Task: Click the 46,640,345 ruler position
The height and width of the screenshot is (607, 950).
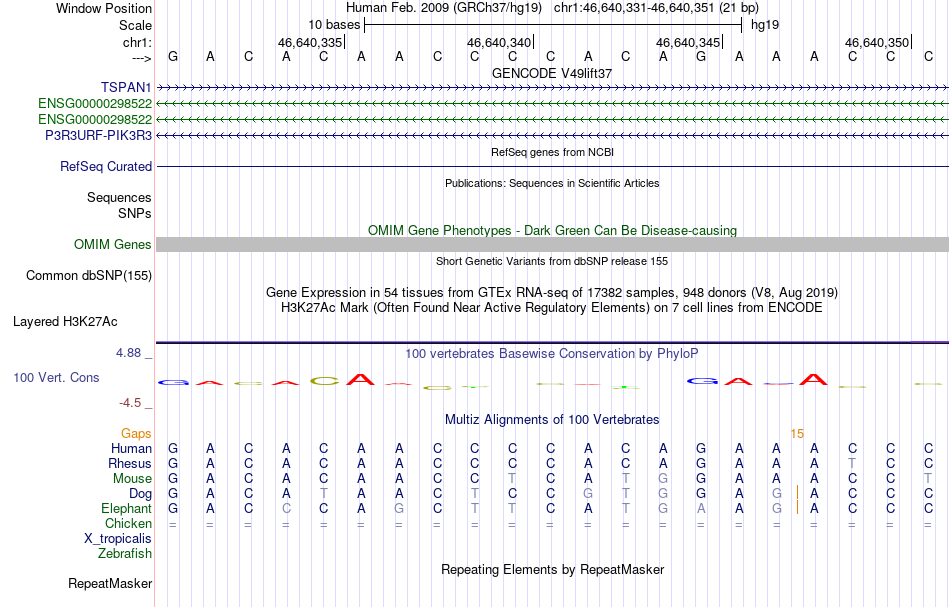Action: pyautogui.click(x=688, y=42)
